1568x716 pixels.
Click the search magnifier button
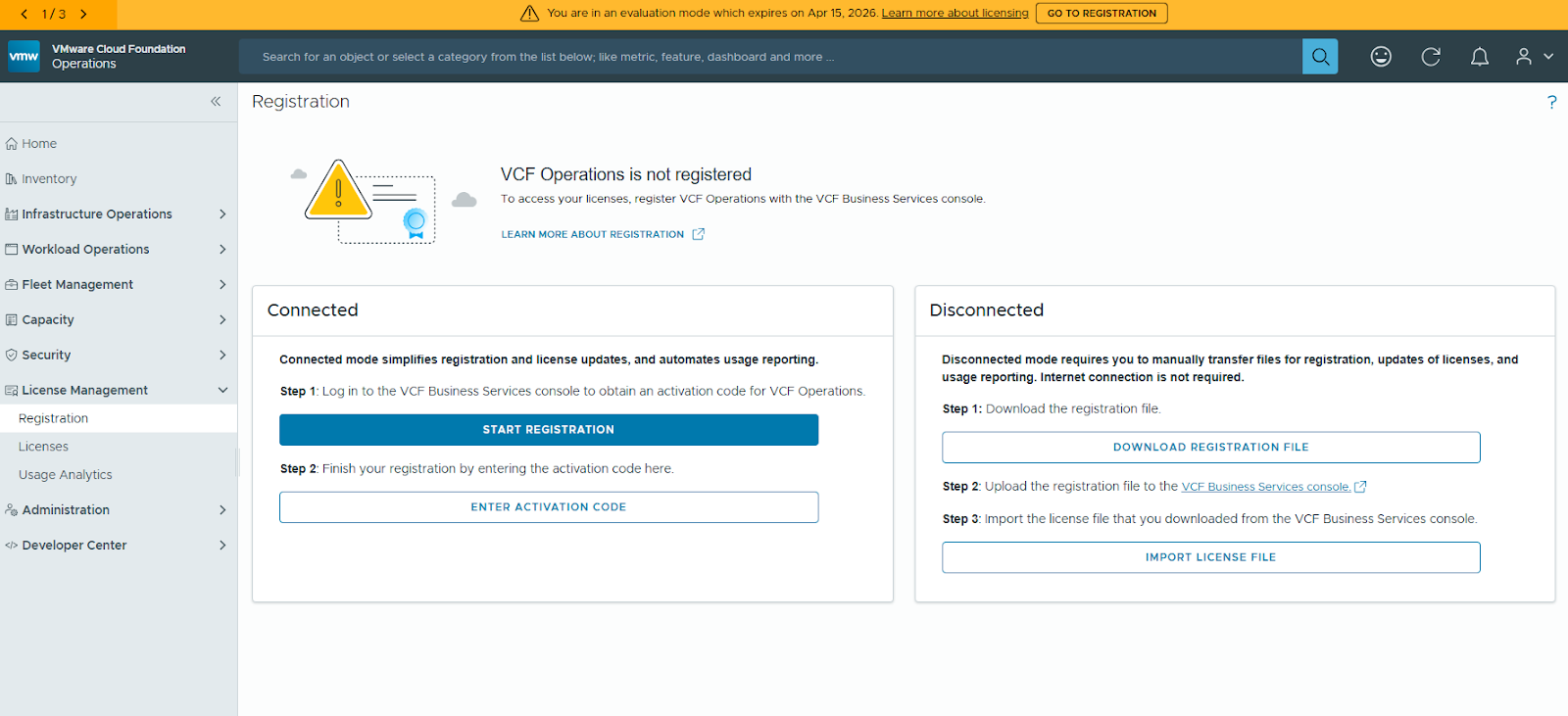tap(1320, 57)
